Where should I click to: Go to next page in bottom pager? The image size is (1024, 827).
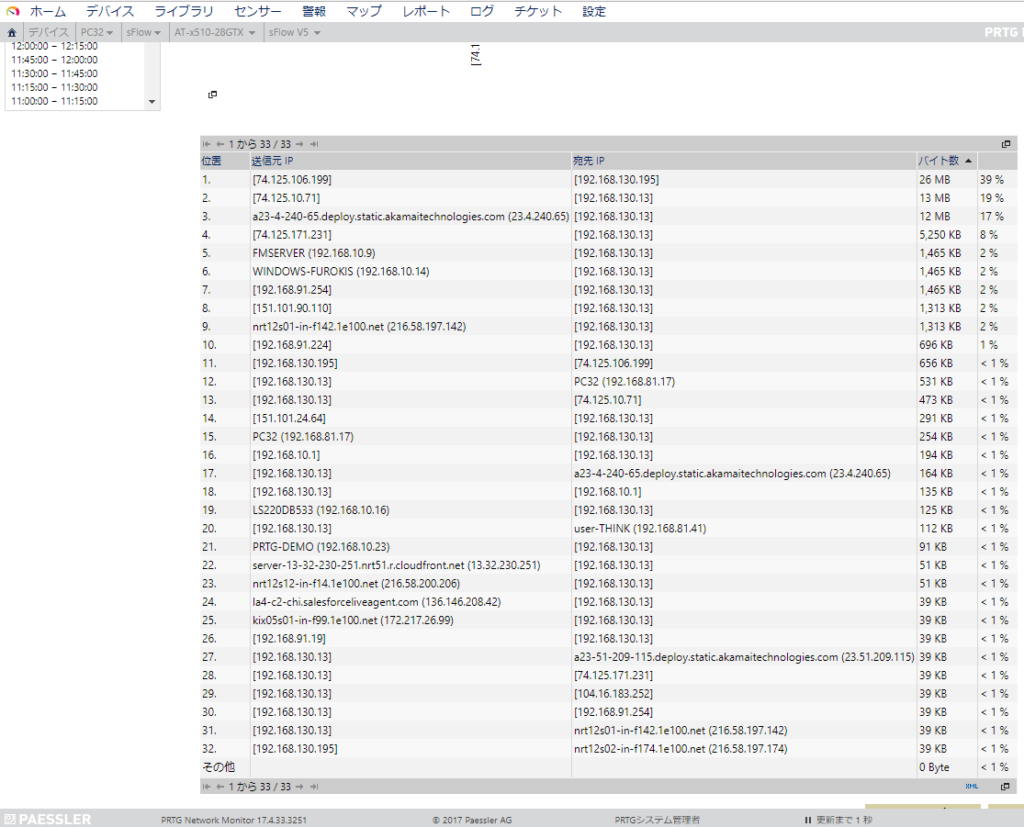coord(299,787)
